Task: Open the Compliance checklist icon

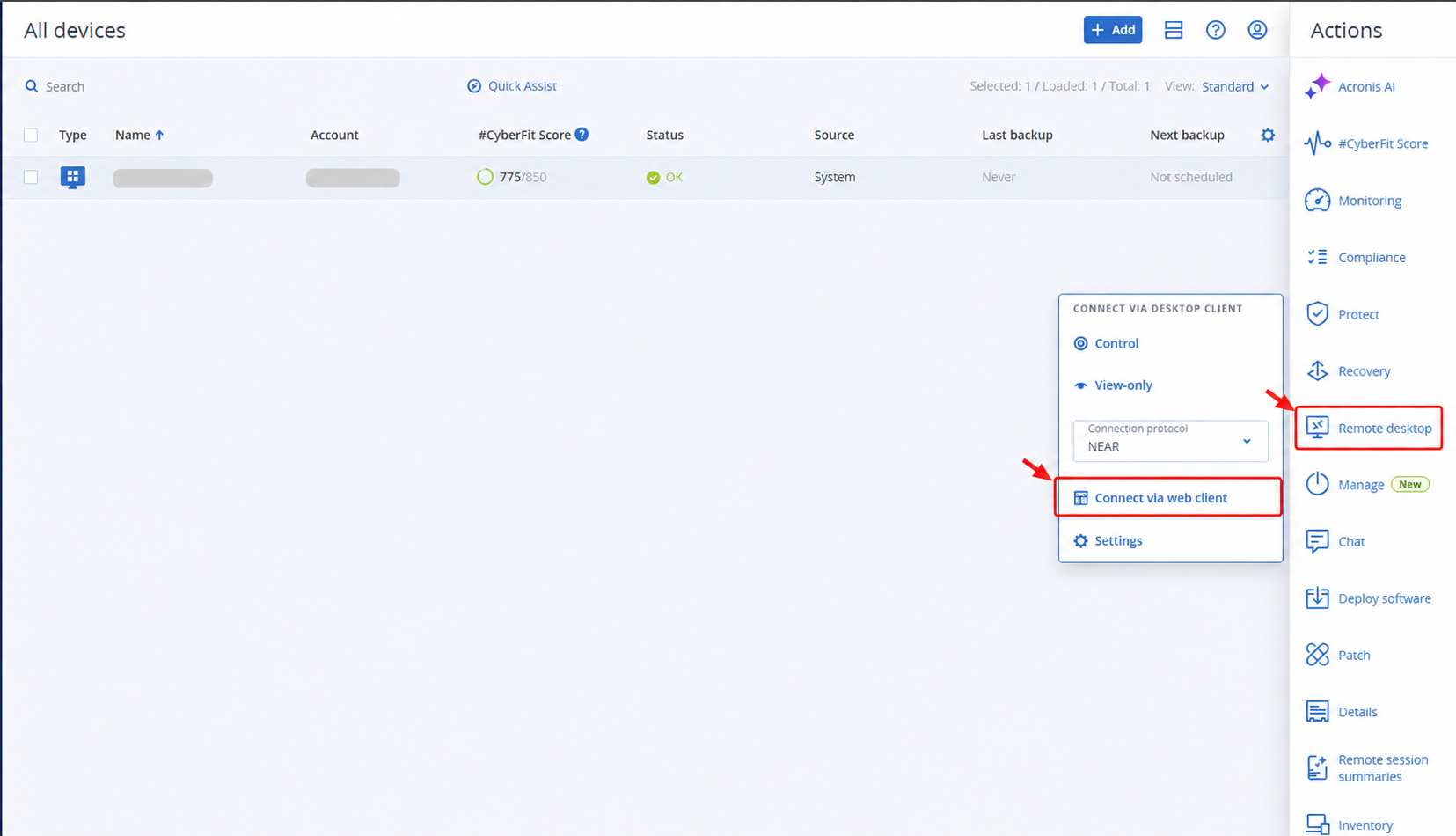Action: pyautogui.click(x=1317, y=257)
